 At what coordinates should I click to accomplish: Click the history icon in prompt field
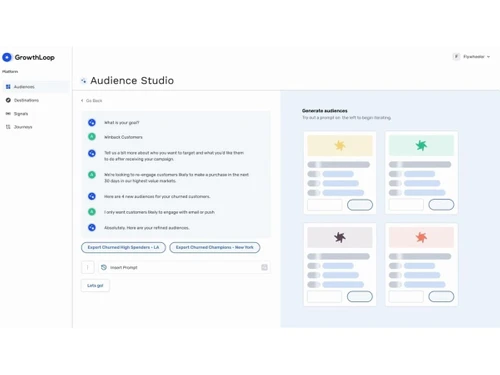click(x=104, y=267)
